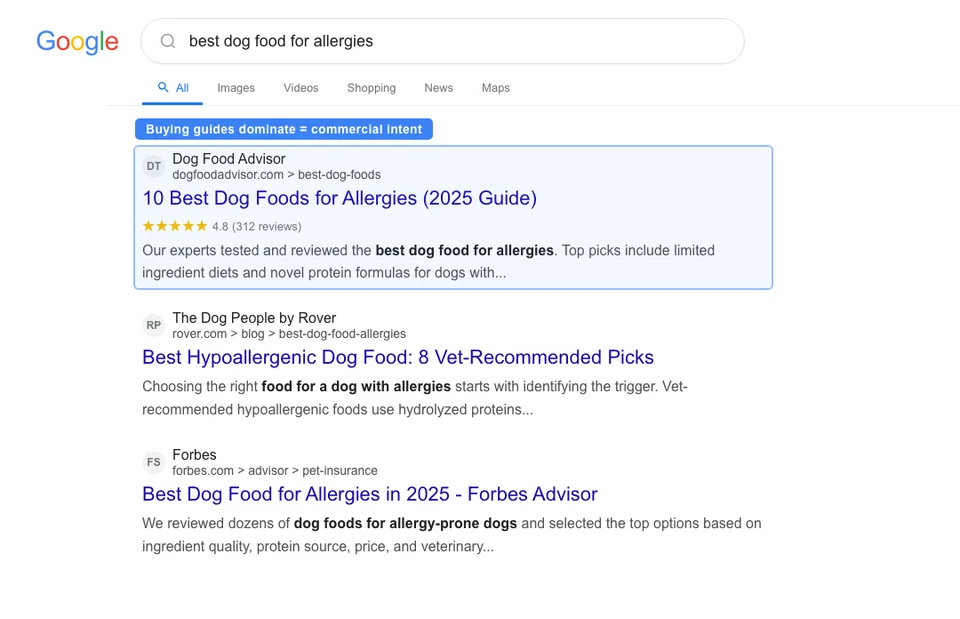Click the five-star rating under Dog Food Advisor
The image size is (960, 619).
[174, 226]
